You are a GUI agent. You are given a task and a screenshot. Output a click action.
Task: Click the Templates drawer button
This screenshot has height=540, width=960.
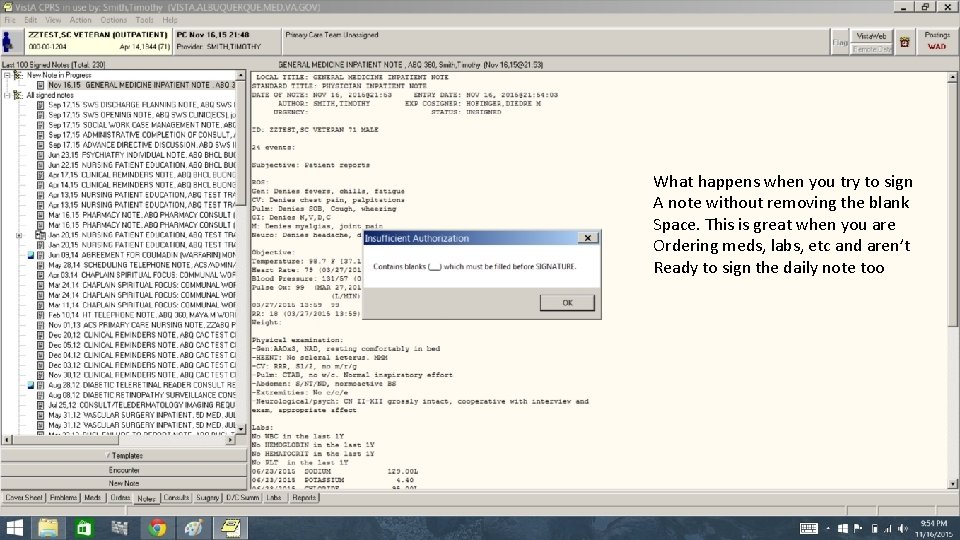coord(124,456)
